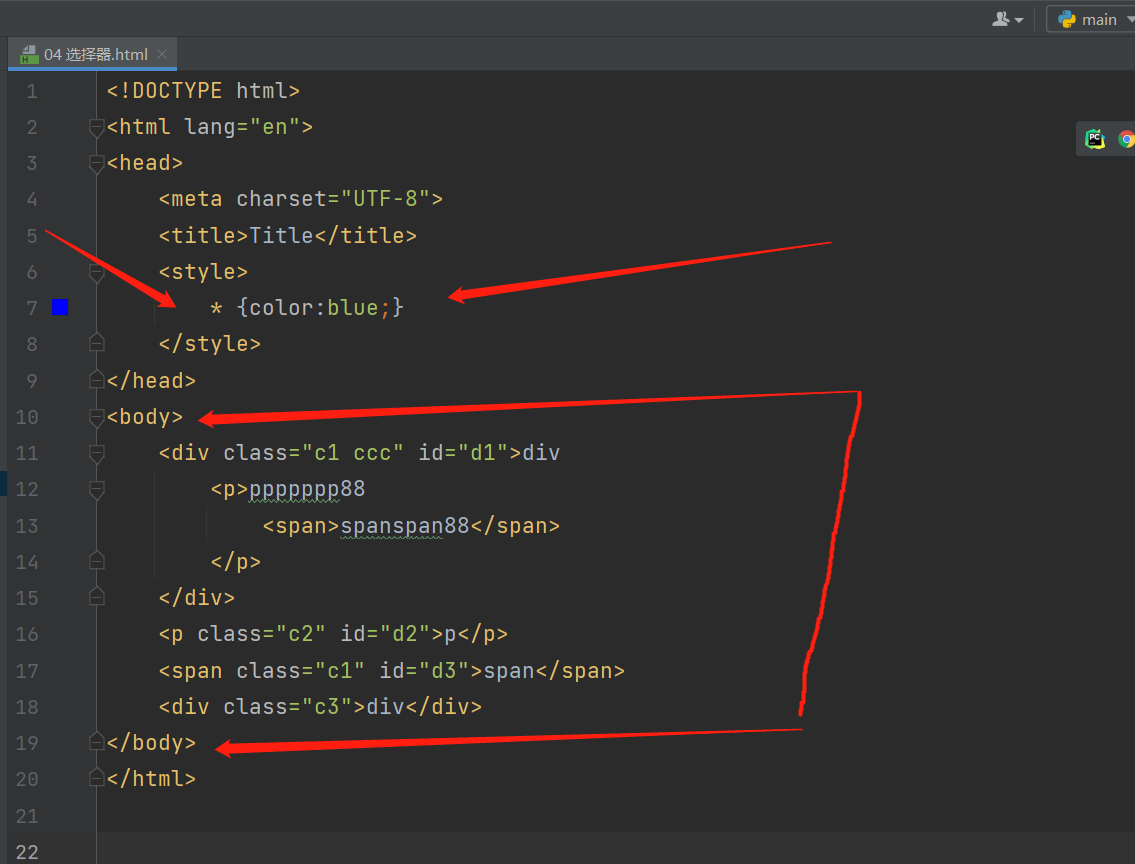Click the blue color swatch on line 7
This screenshot has height=864, width=1135.
point(60,308)
